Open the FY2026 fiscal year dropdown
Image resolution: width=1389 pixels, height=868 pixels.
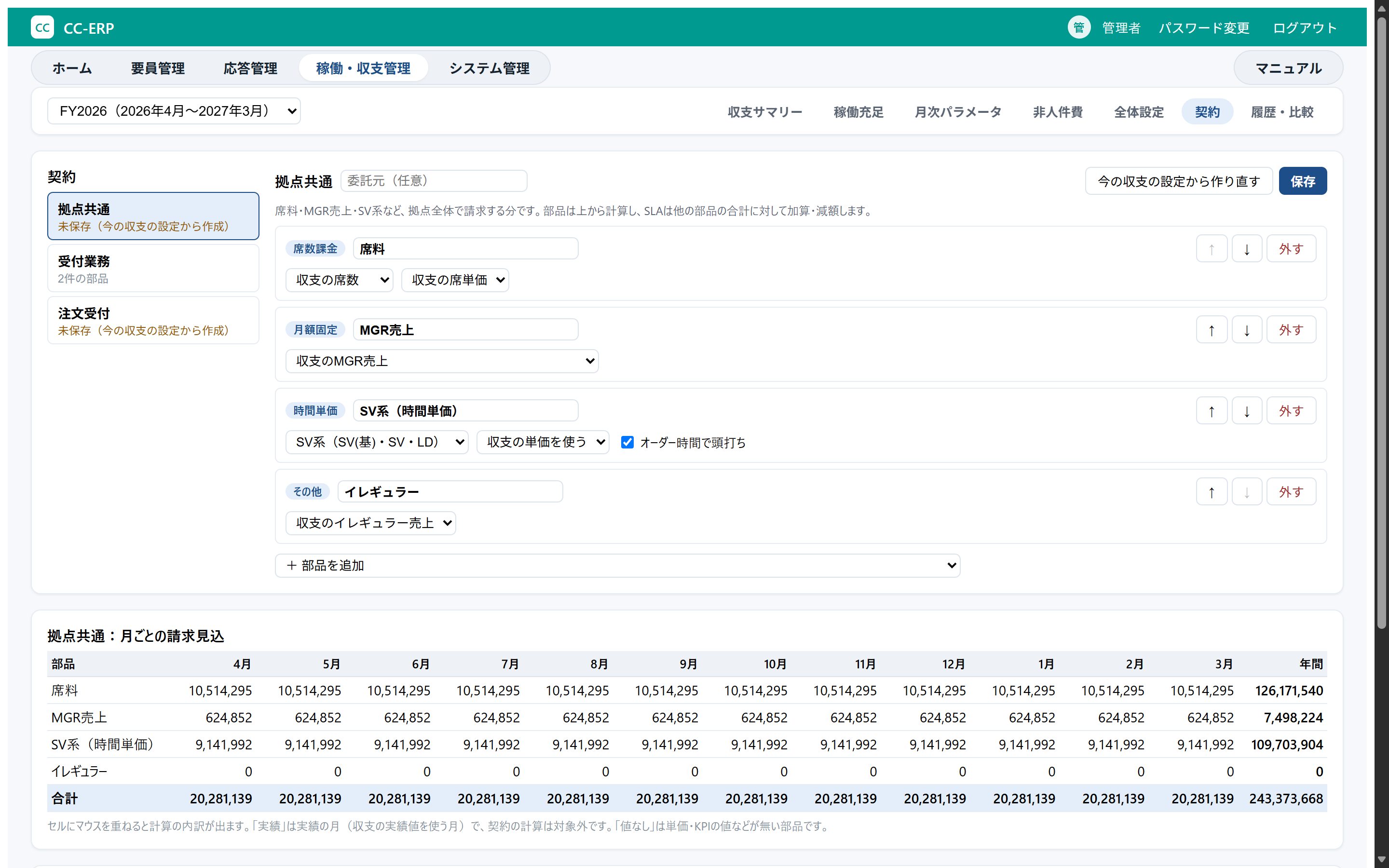[x=174, y=111]
